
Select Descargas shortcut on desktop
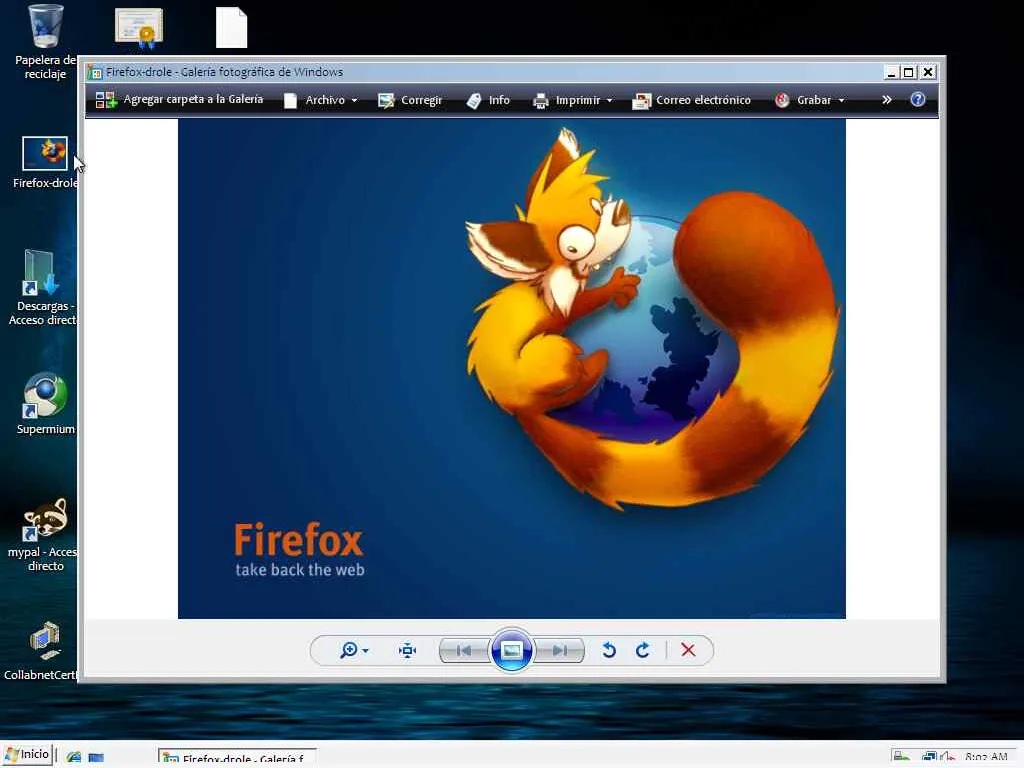(42, 287)
